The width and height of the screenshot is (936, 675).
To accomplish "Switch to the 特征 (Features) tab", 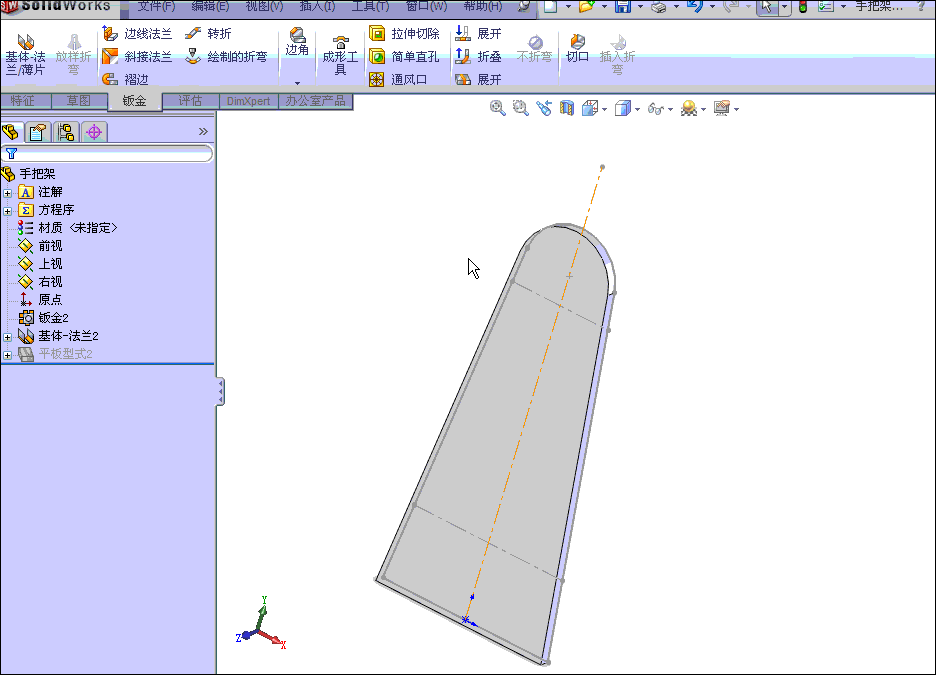I will coord(24,101).
